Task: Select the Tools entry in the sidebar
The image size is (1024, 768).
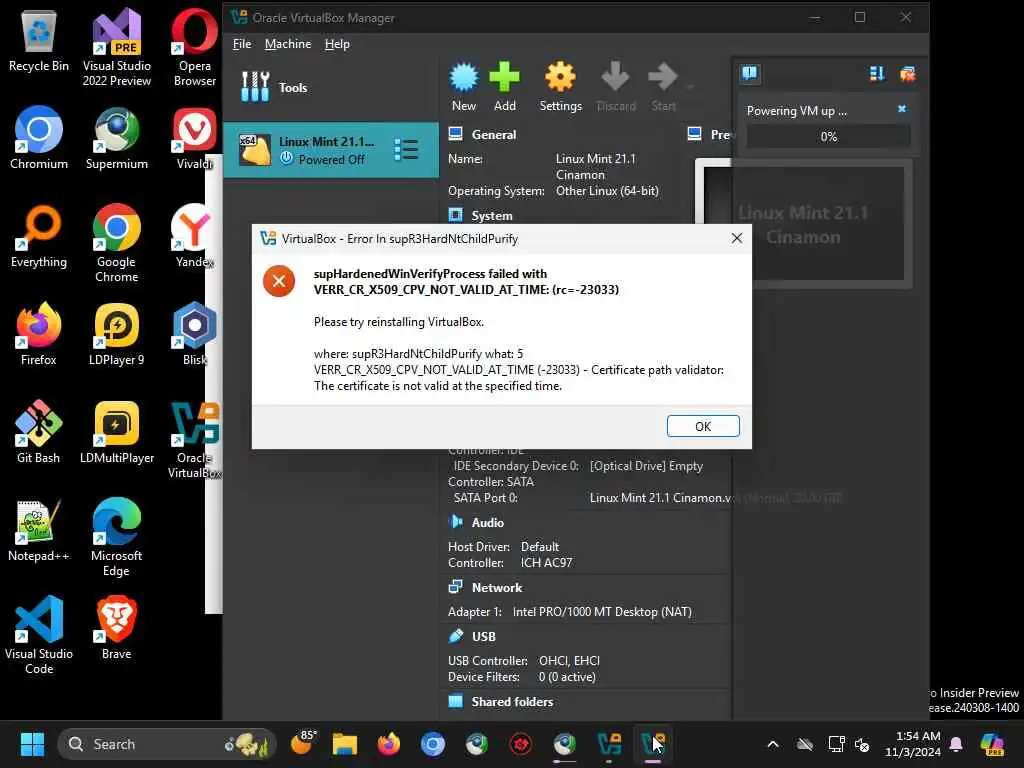Action: (330, 87)
